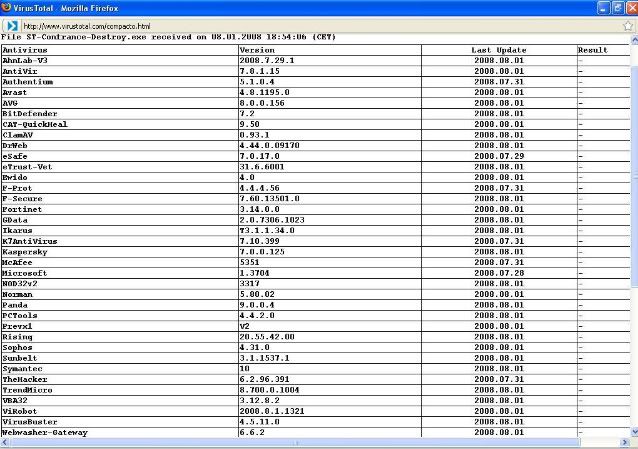Select the VBA32 antivirus name
Screen dimensions: 638x449
coord(15,401)
